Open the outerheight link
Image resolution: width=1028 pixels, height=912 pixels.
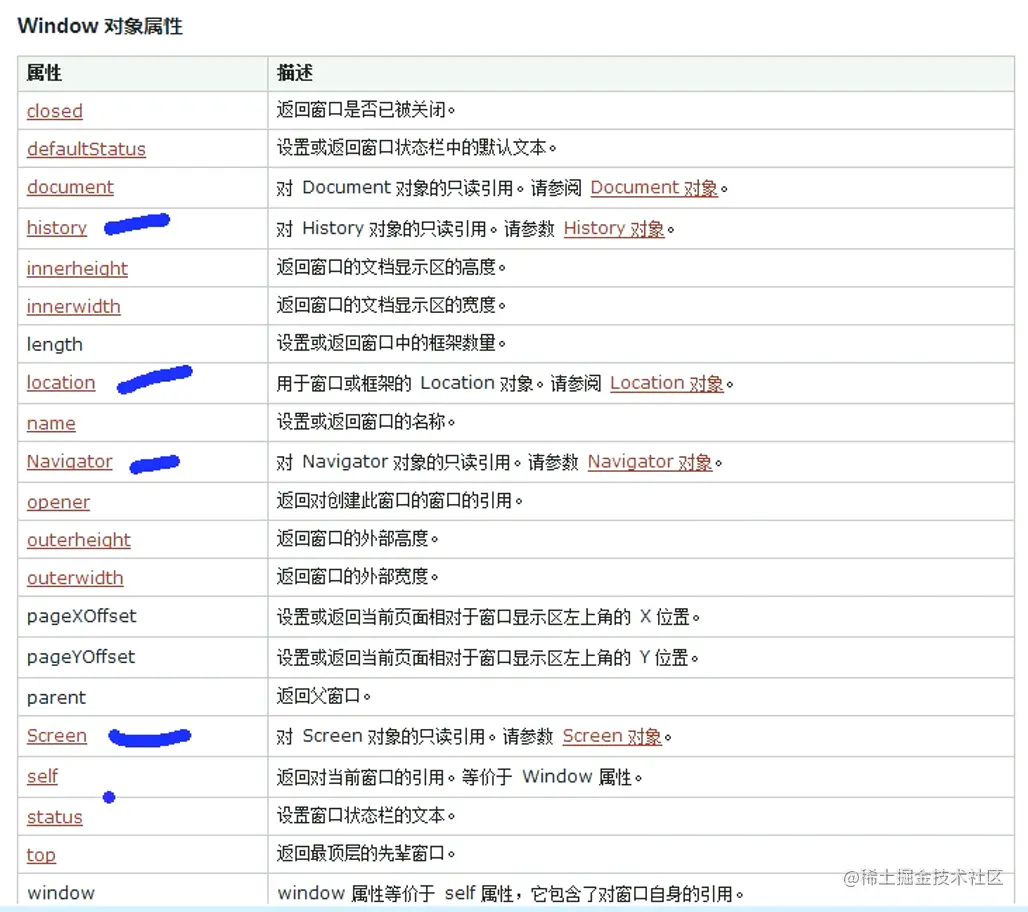(x=78, y=540)
